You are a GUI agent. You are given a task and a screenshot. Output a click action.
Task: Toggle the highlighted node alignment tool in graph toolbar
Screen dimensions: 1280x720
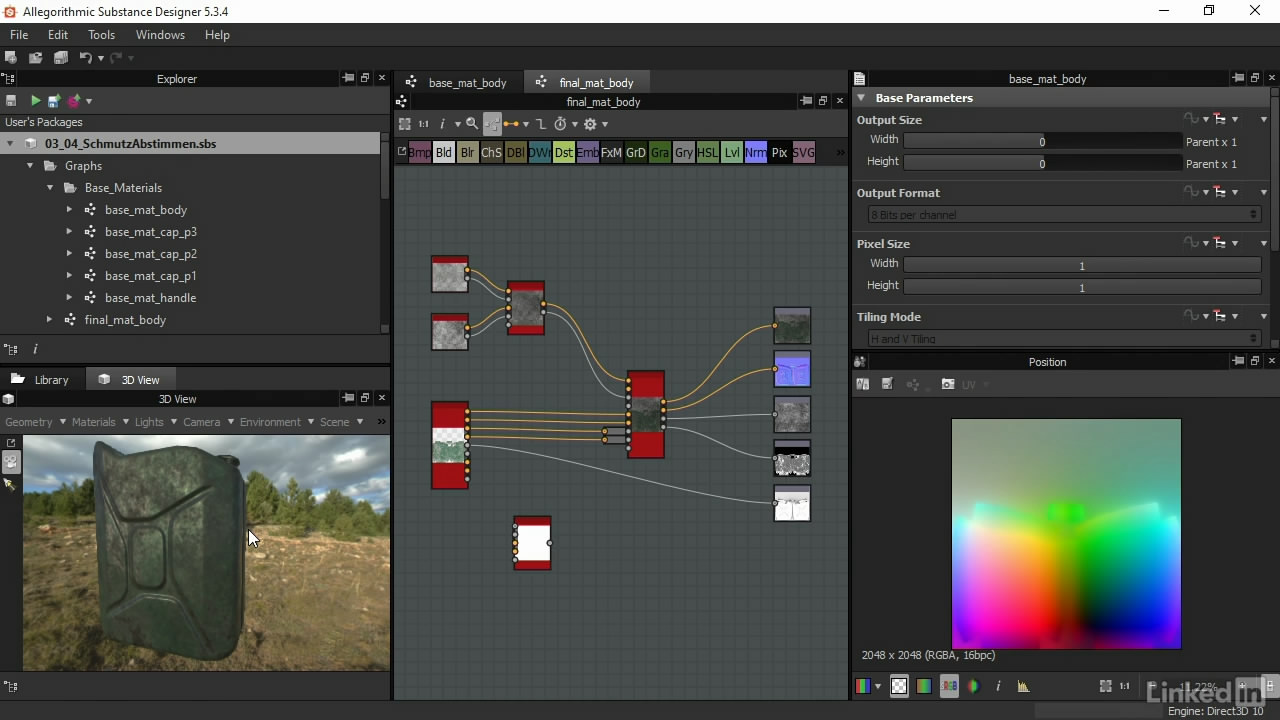(492, 124)
